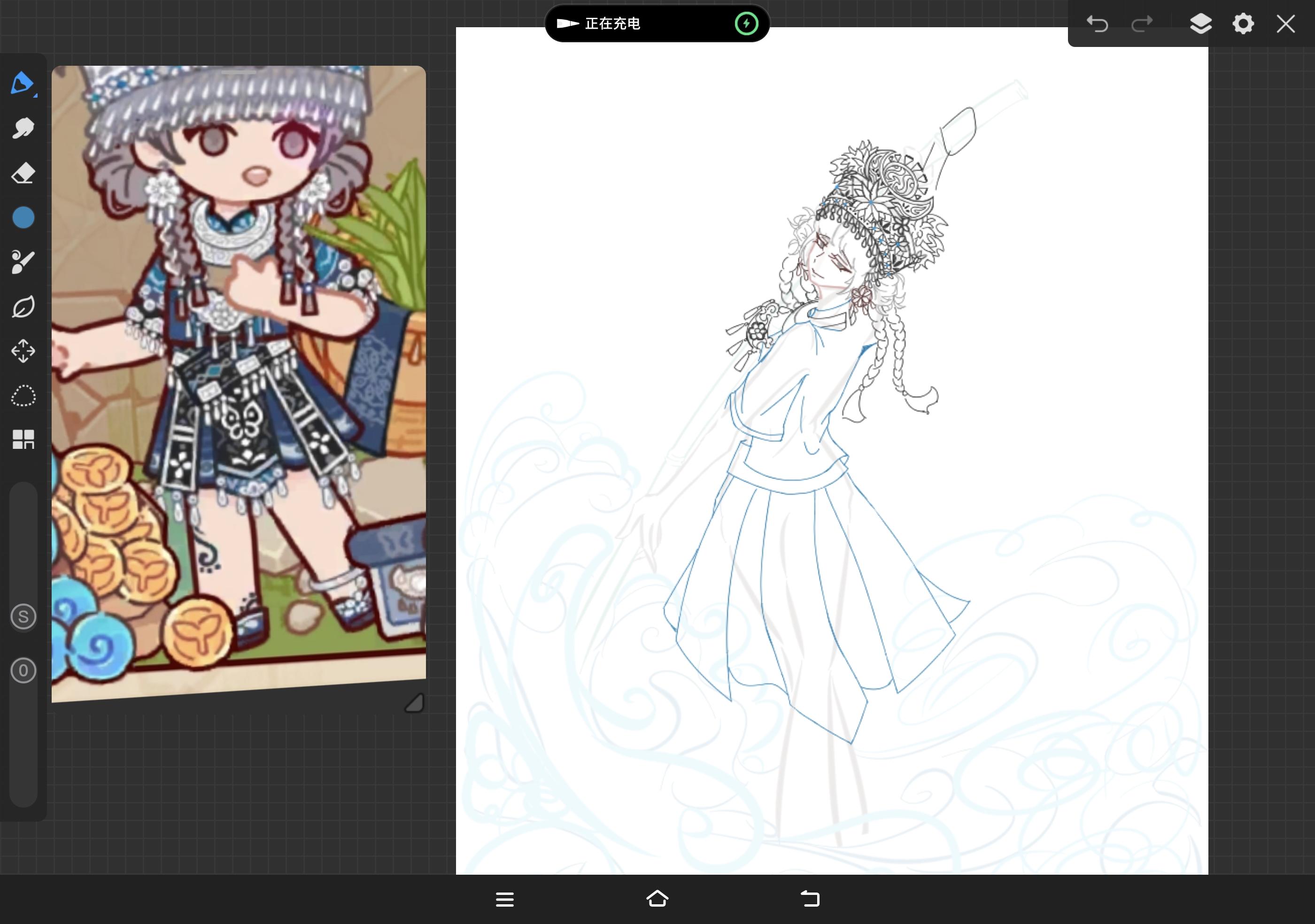Select the eraser tool

tap(23, 173)
